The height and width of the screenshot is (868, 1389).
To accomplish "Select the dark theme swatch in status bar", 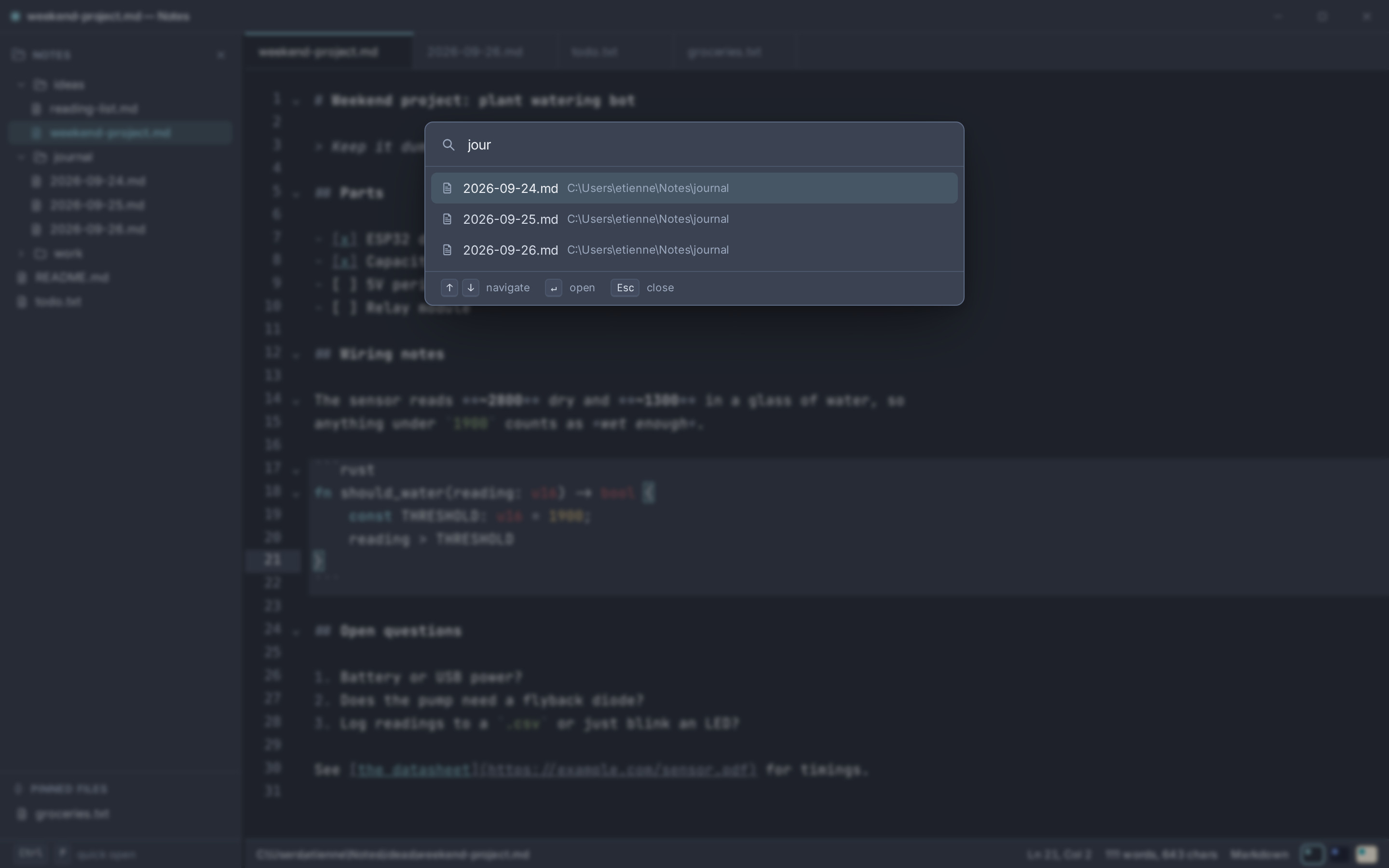I will [x=1312, y=854].
